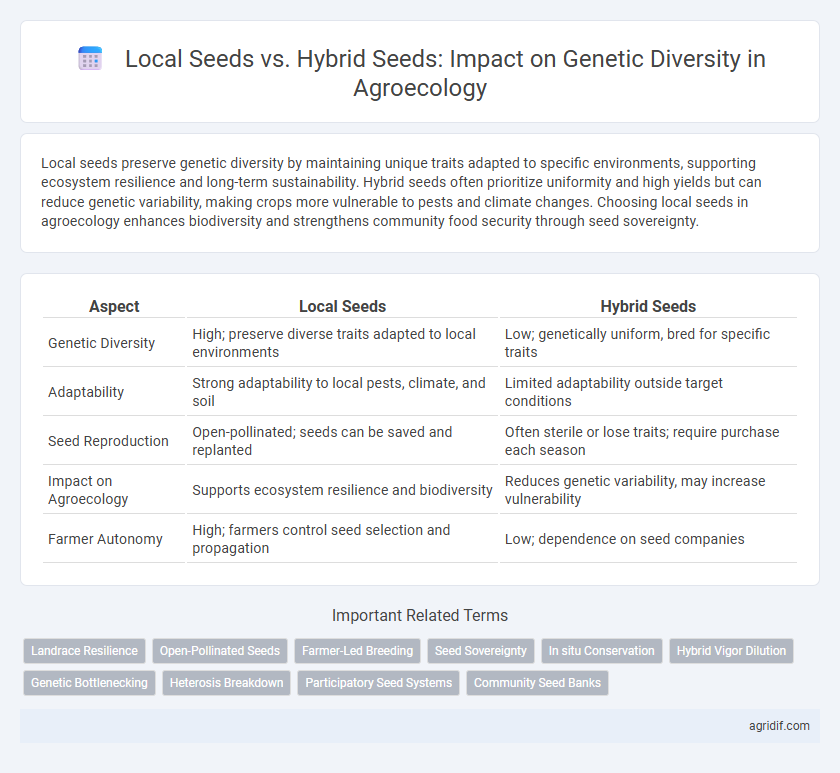
Task: Open the Open-Pollinated Seeds tag
Action: click(x=220, y=650)
